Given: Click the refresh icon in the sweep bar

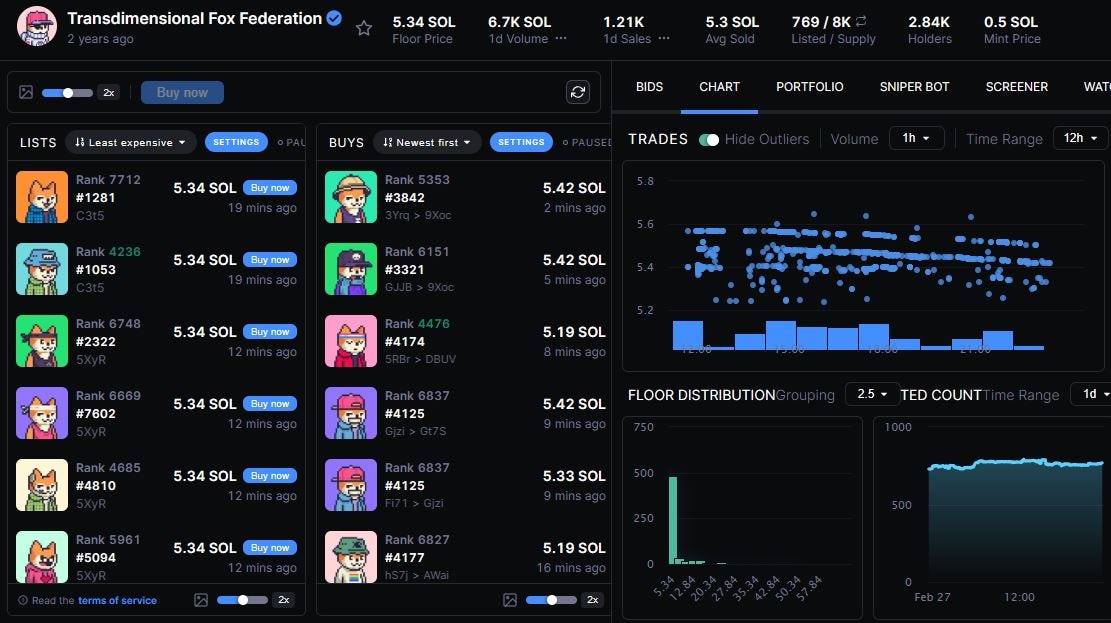Looking at the screenshot, I should [x=577, y=92].
